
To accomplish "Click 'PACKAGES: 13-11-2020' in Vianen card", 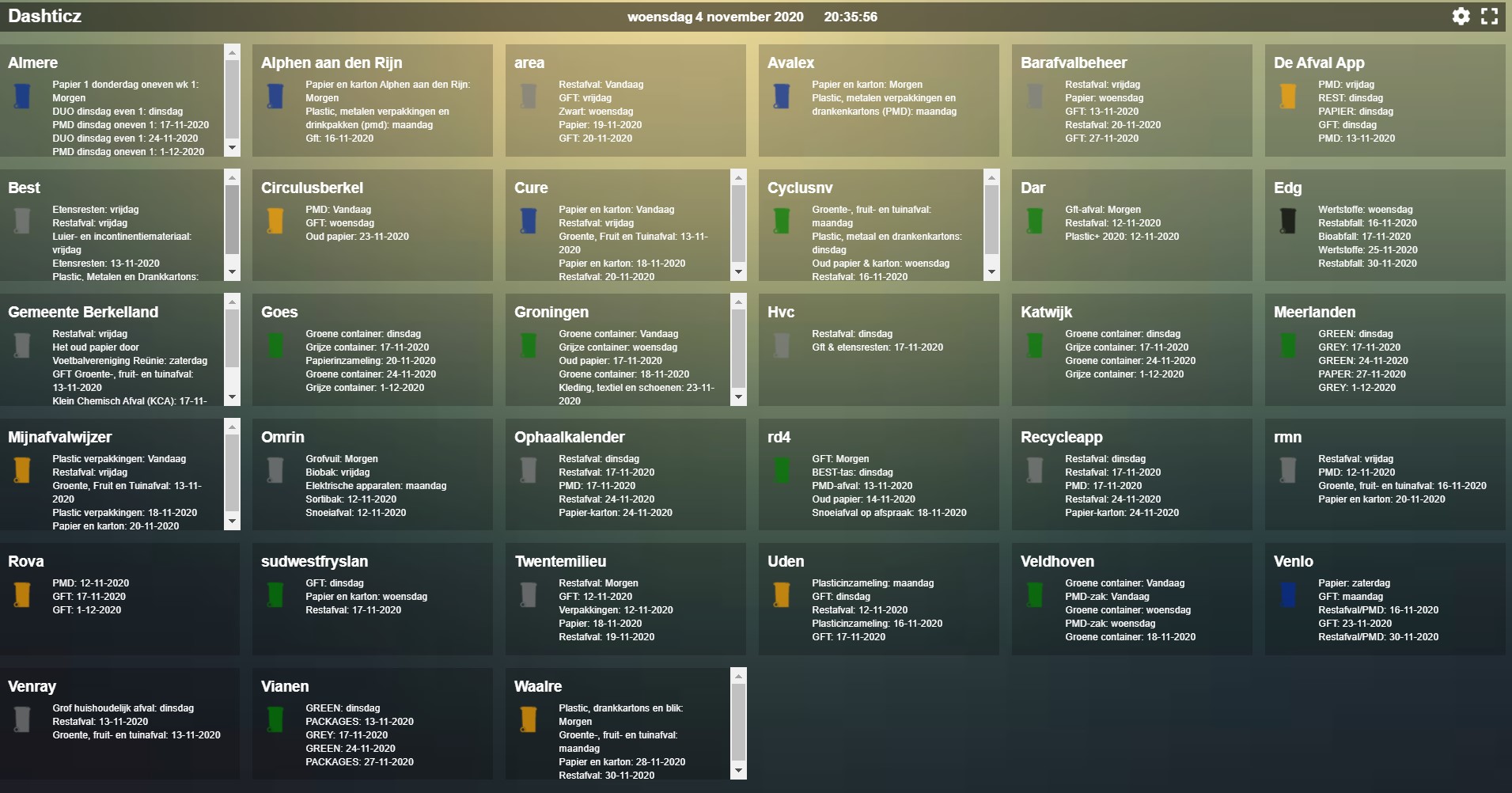I will coord(359,722).
